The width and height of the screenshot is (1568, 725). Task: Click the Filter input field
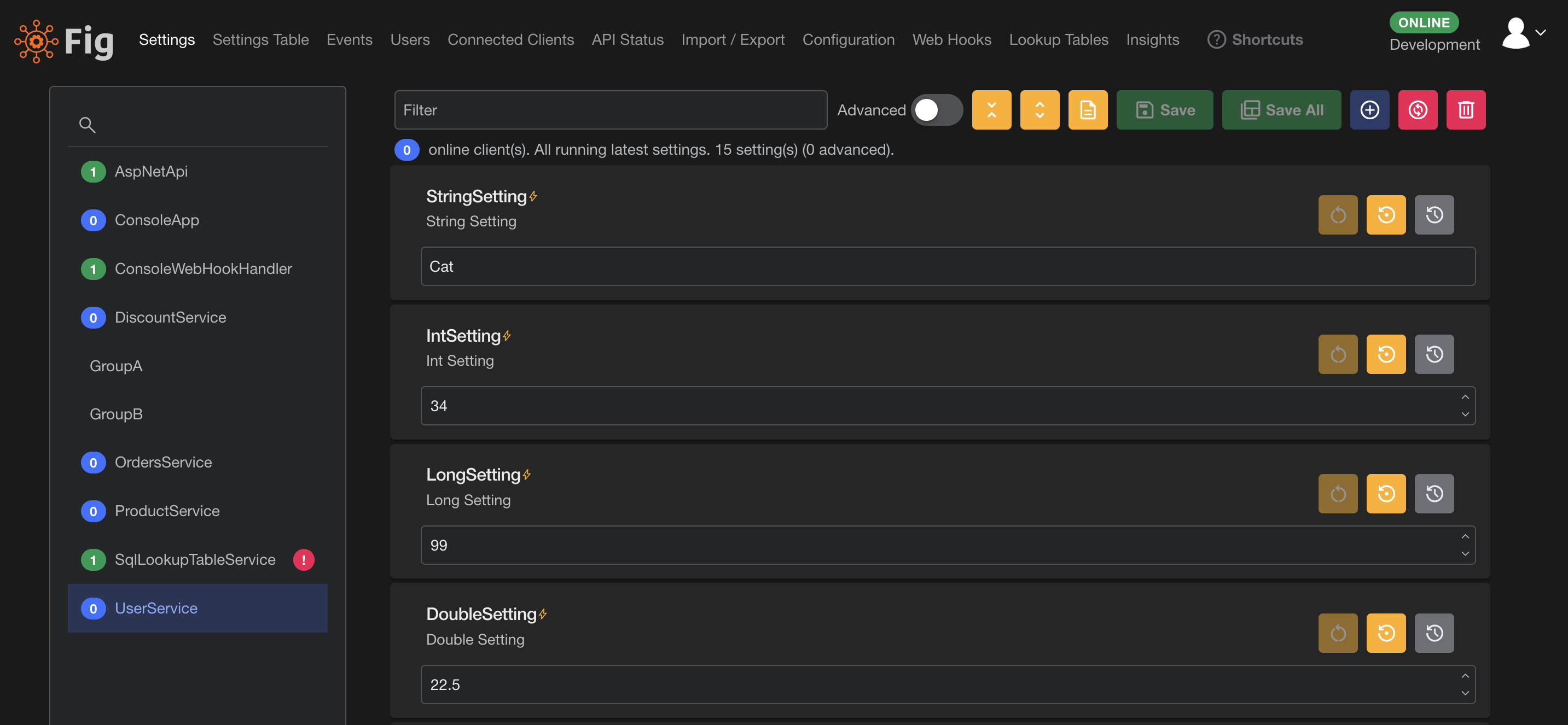tap(611, 110)
